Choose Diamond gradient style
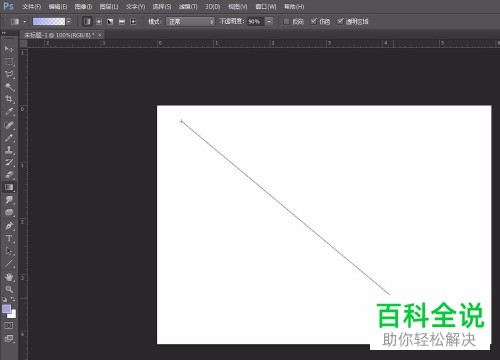Image resolution: width=500 pixels, height=360 pixels. (133, 22)
